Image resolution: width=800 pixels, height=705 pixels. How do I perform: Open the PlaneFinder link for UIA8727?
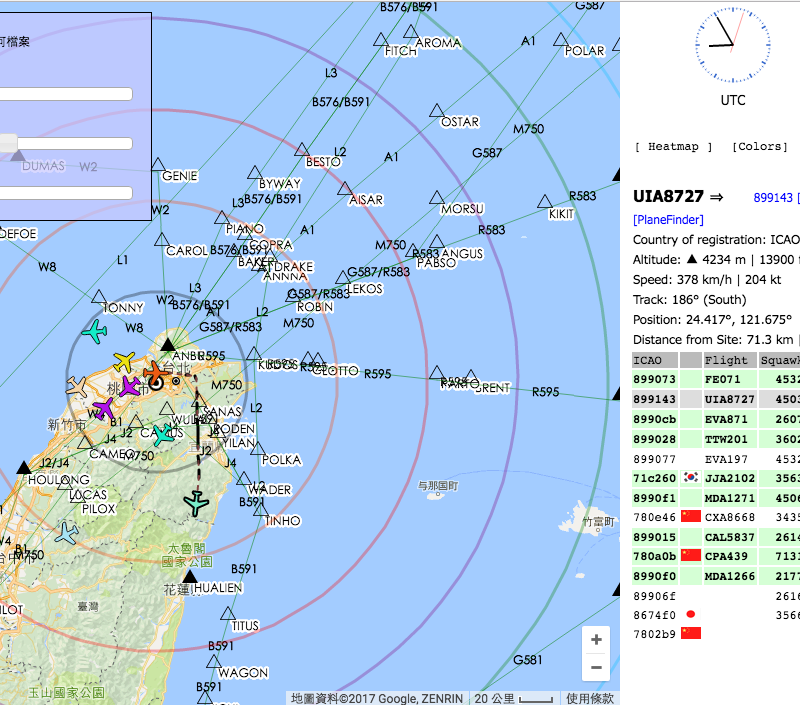(668, 220)
